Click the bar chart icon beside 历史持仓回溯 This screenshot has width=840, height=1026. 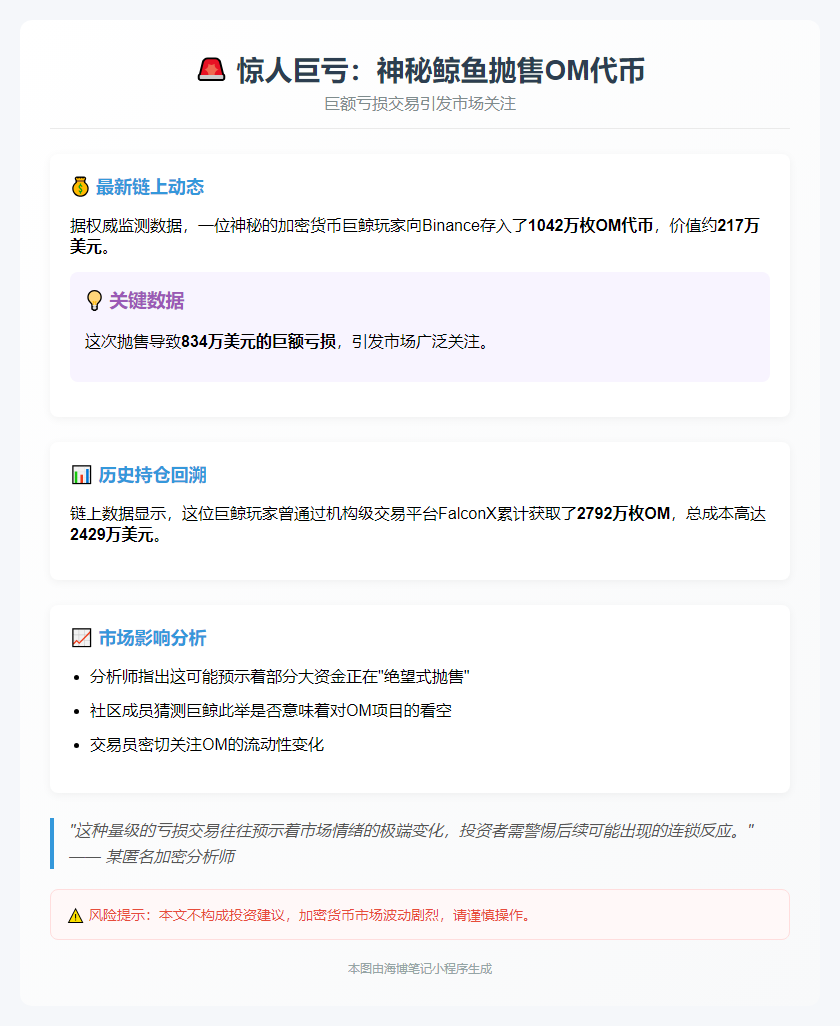[x=81, y=475]
